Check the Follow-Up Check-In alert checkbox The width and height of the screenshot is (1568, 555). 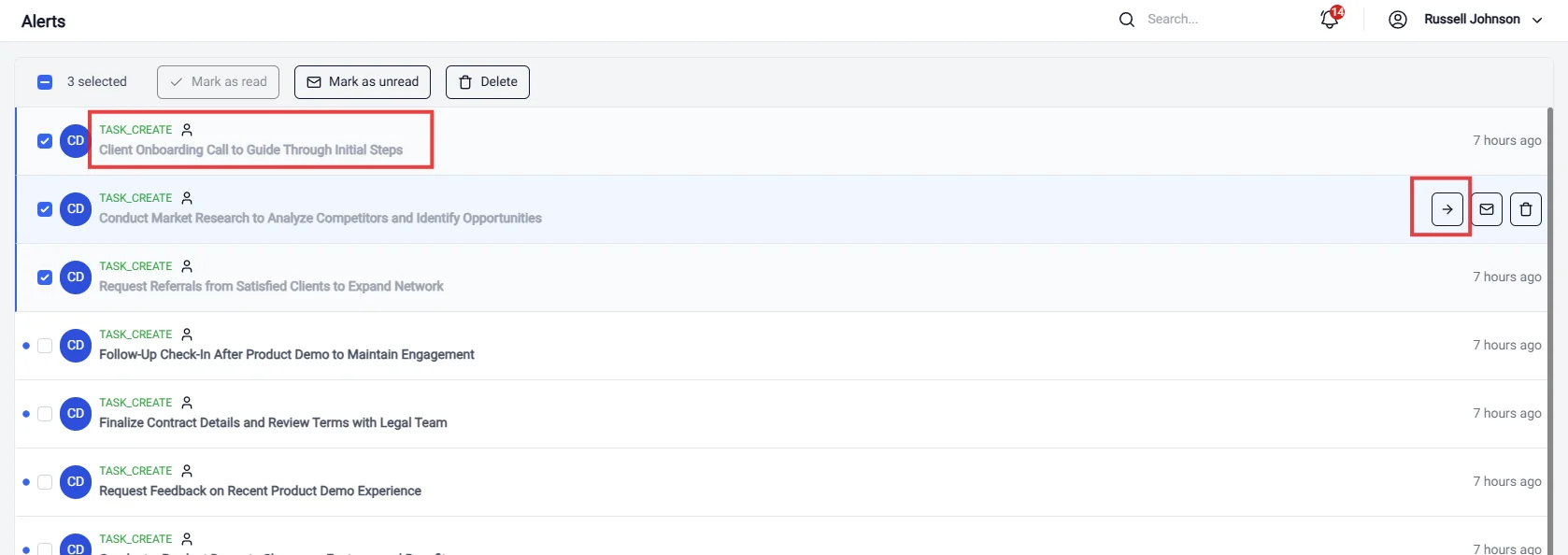coord(45,346)
